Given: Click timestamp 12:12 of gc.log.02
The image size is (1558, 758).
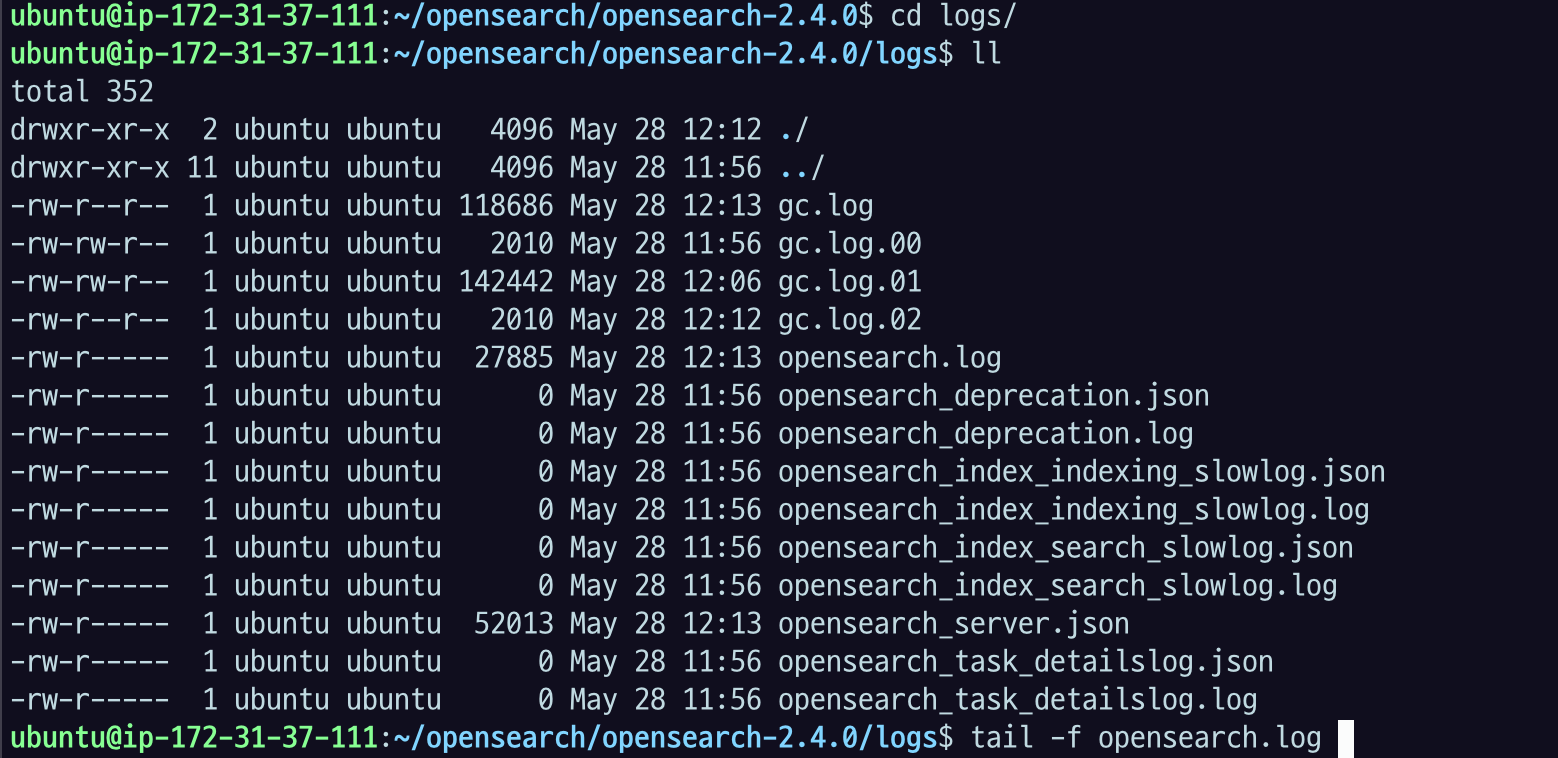Looking at the screenshot, I should tap(721, 320).
